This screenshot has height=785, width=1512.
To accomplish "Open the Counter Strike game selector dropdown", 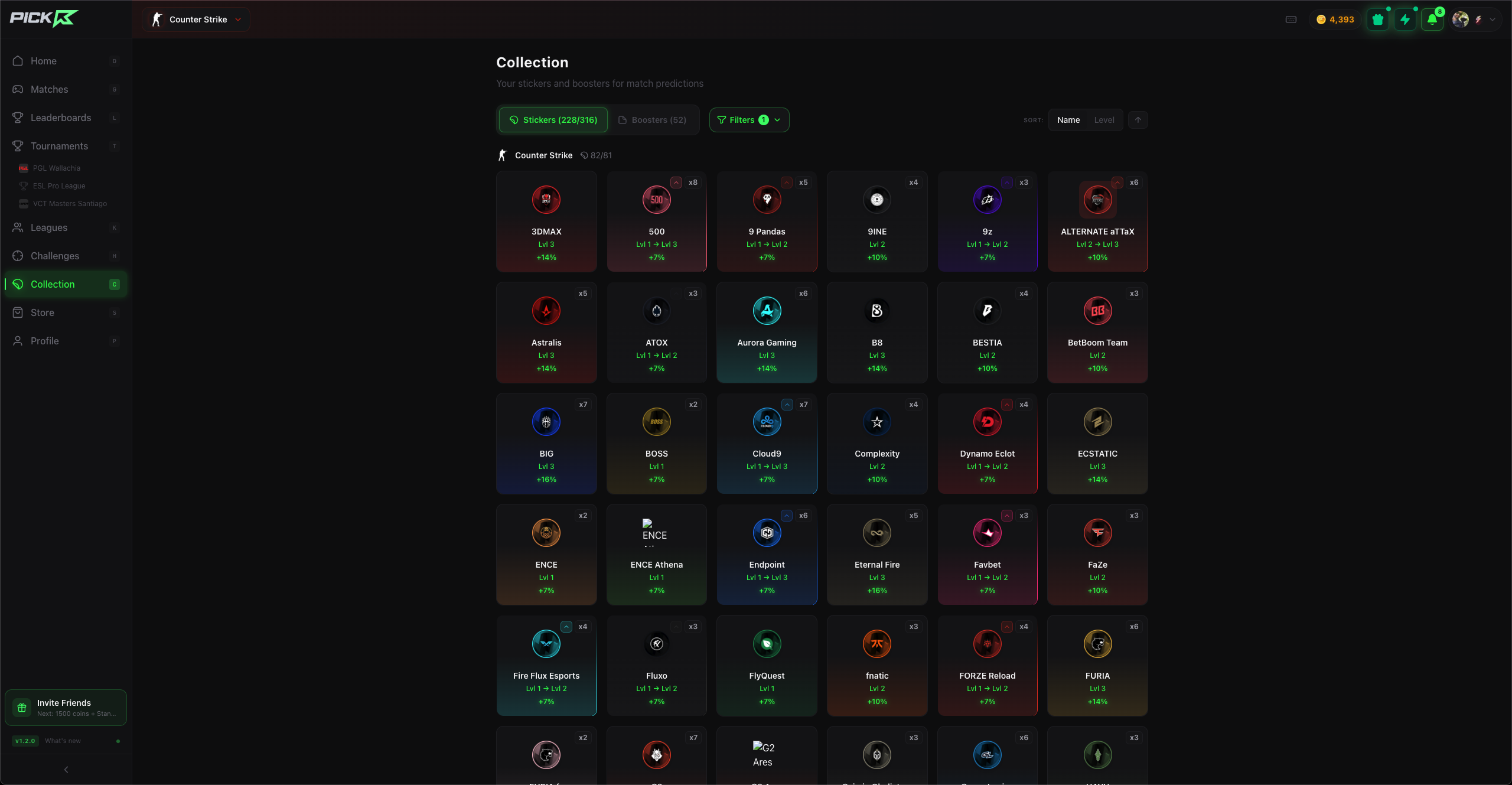I will pos(196,19).
